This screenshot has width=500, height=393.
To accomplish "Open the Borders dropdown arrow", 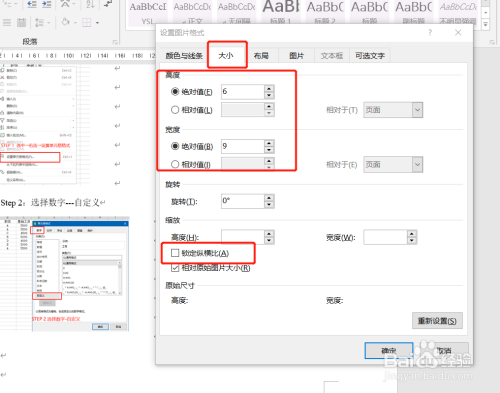I will click(x=97, y=23).
